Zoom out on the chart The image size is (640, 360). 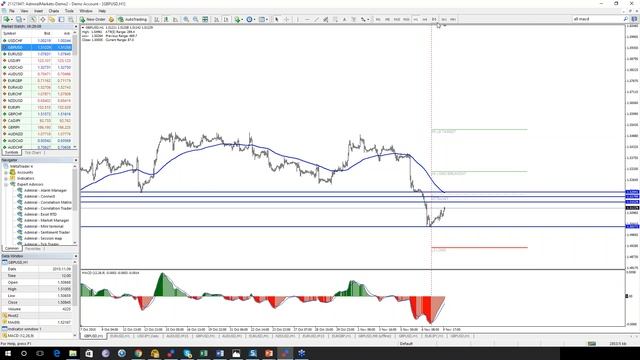coord(196,19)
